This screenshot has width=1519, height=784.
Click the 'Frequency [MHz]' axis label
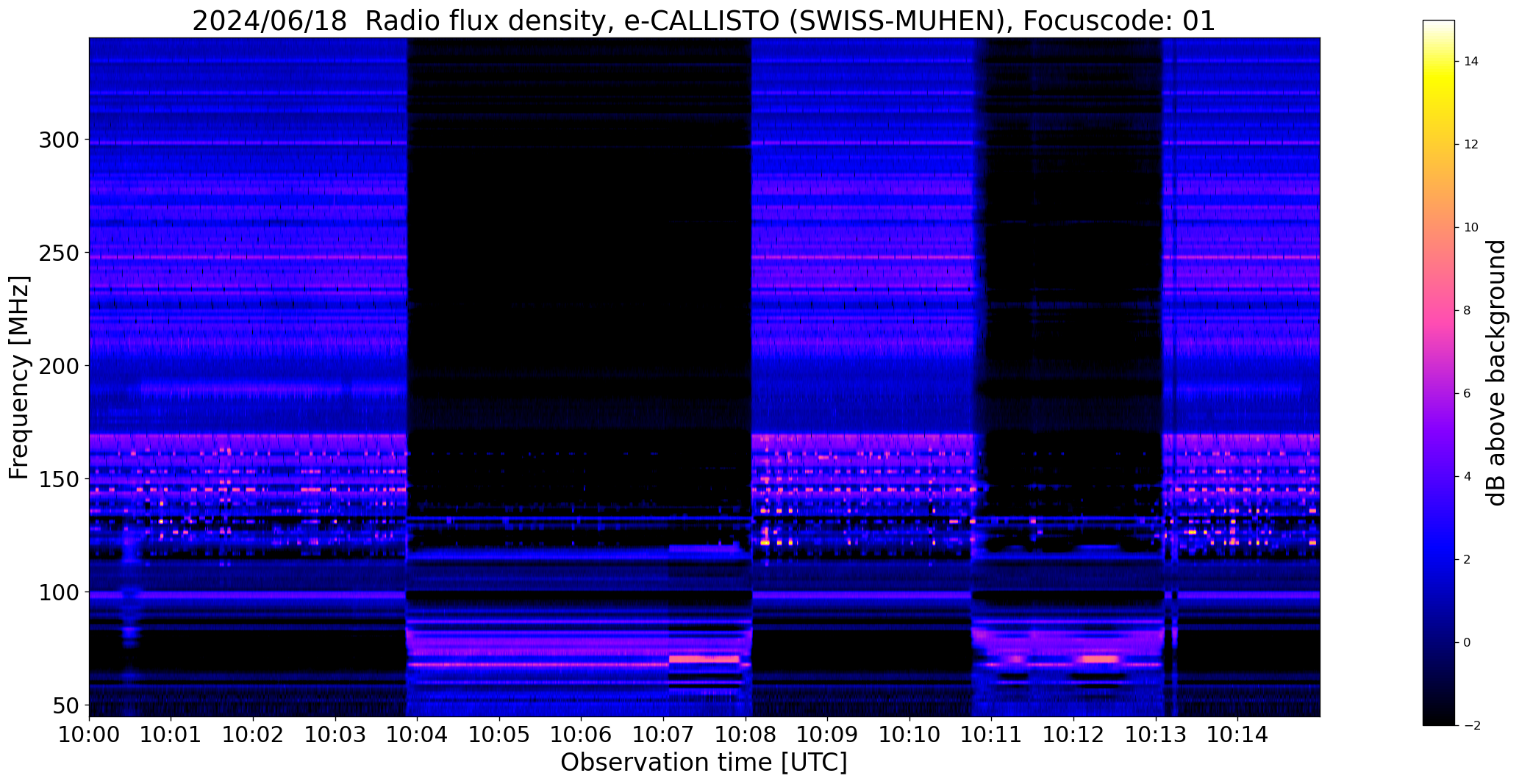20,378
